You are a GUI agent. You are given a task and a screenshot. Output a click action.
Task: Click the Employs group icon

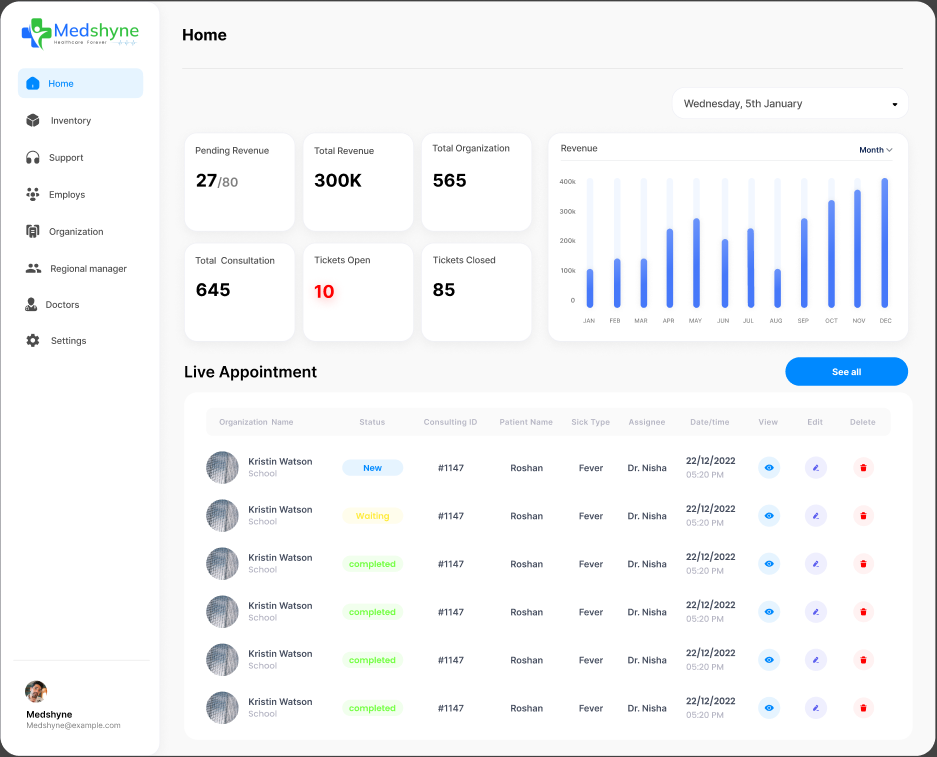[33, 194]
